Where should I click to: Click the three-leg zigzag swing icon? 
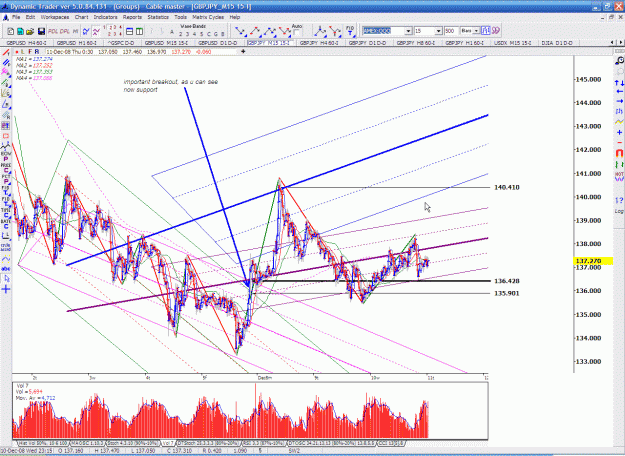[270, 31]
